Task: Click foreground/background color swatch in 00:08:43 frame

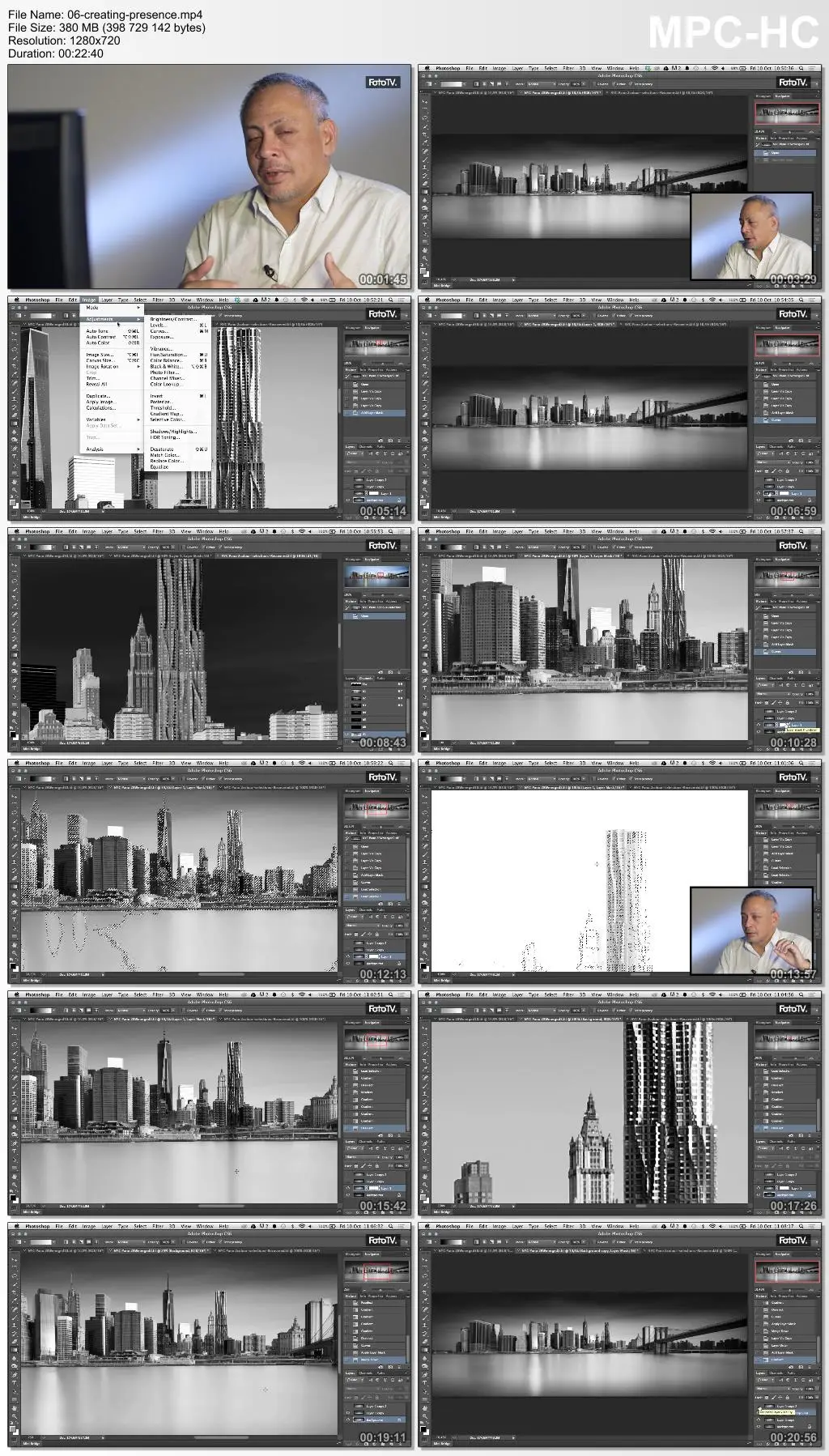Action: (14, 734)
